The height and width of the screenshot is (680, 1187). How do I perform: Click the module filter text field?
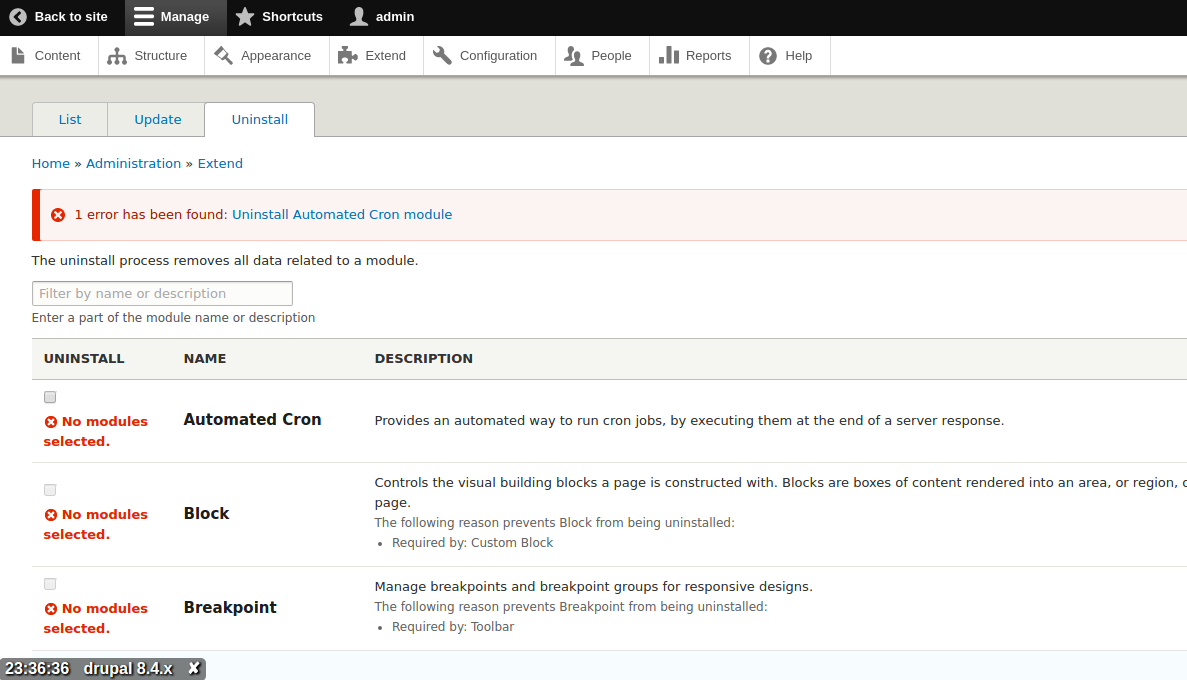coord(162,293)
